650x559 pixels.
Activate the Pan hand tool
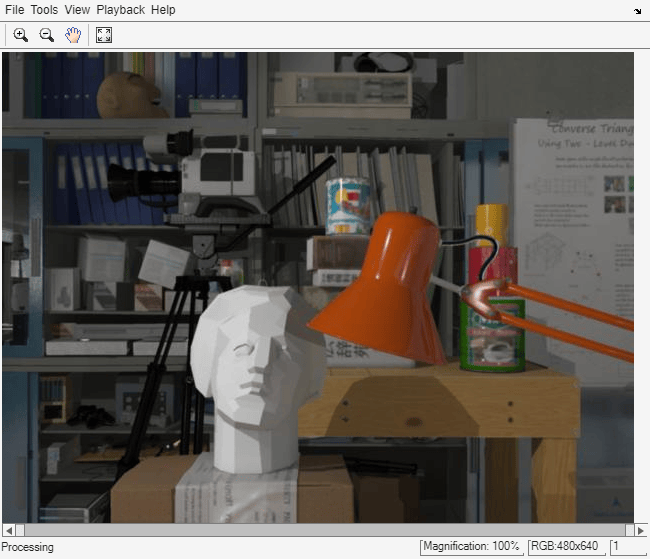73,35
